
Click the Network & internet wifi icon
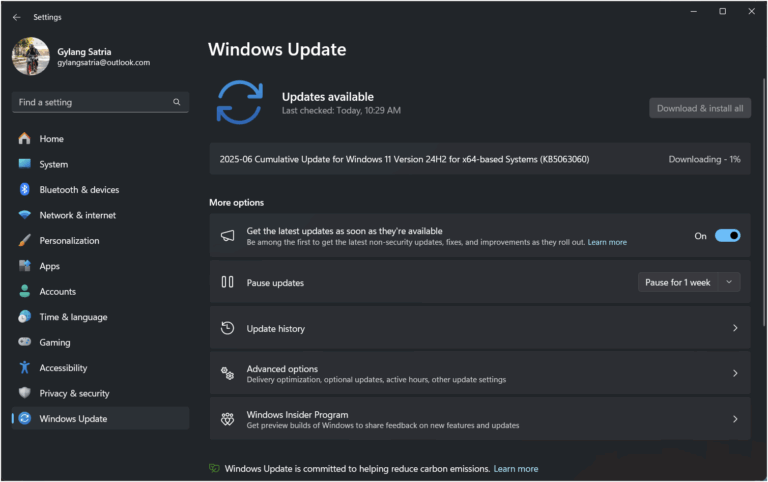click(24, 215)
